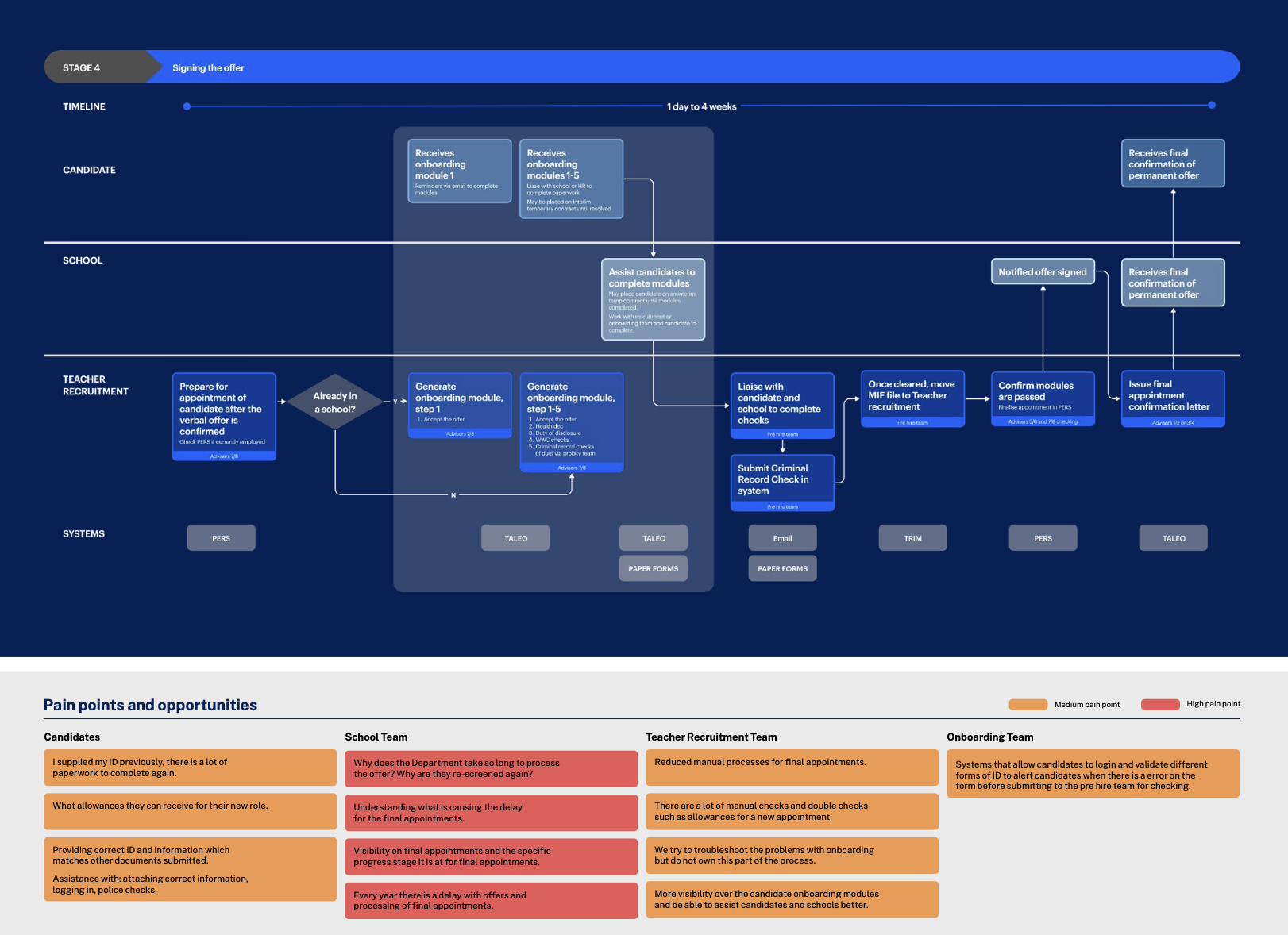
Task: Click 'Visibility on final appointments' card
Action: click(x=491, y=856)
